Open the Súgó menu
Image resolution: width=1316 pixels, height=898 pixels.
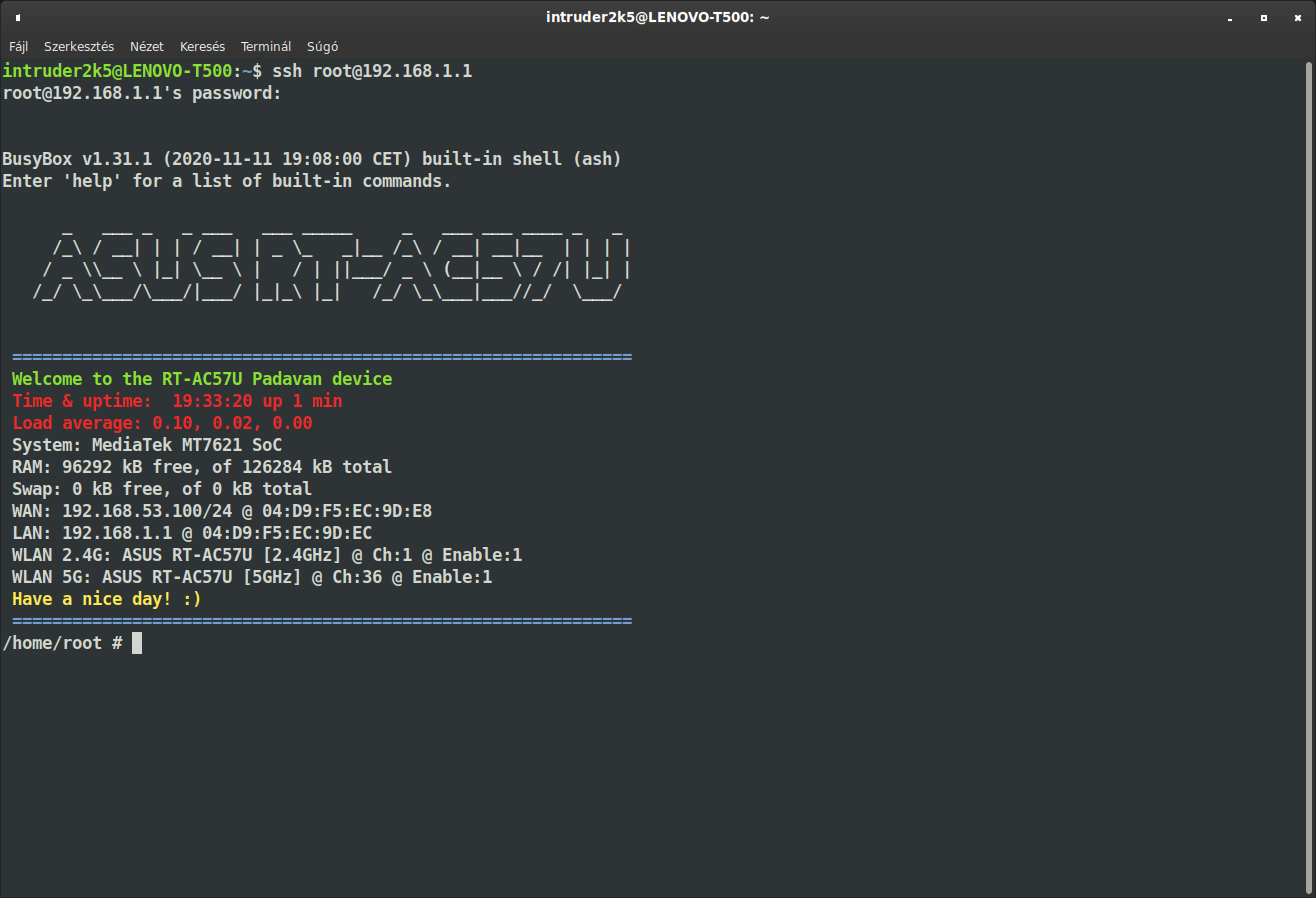click(x=322, y=46)
